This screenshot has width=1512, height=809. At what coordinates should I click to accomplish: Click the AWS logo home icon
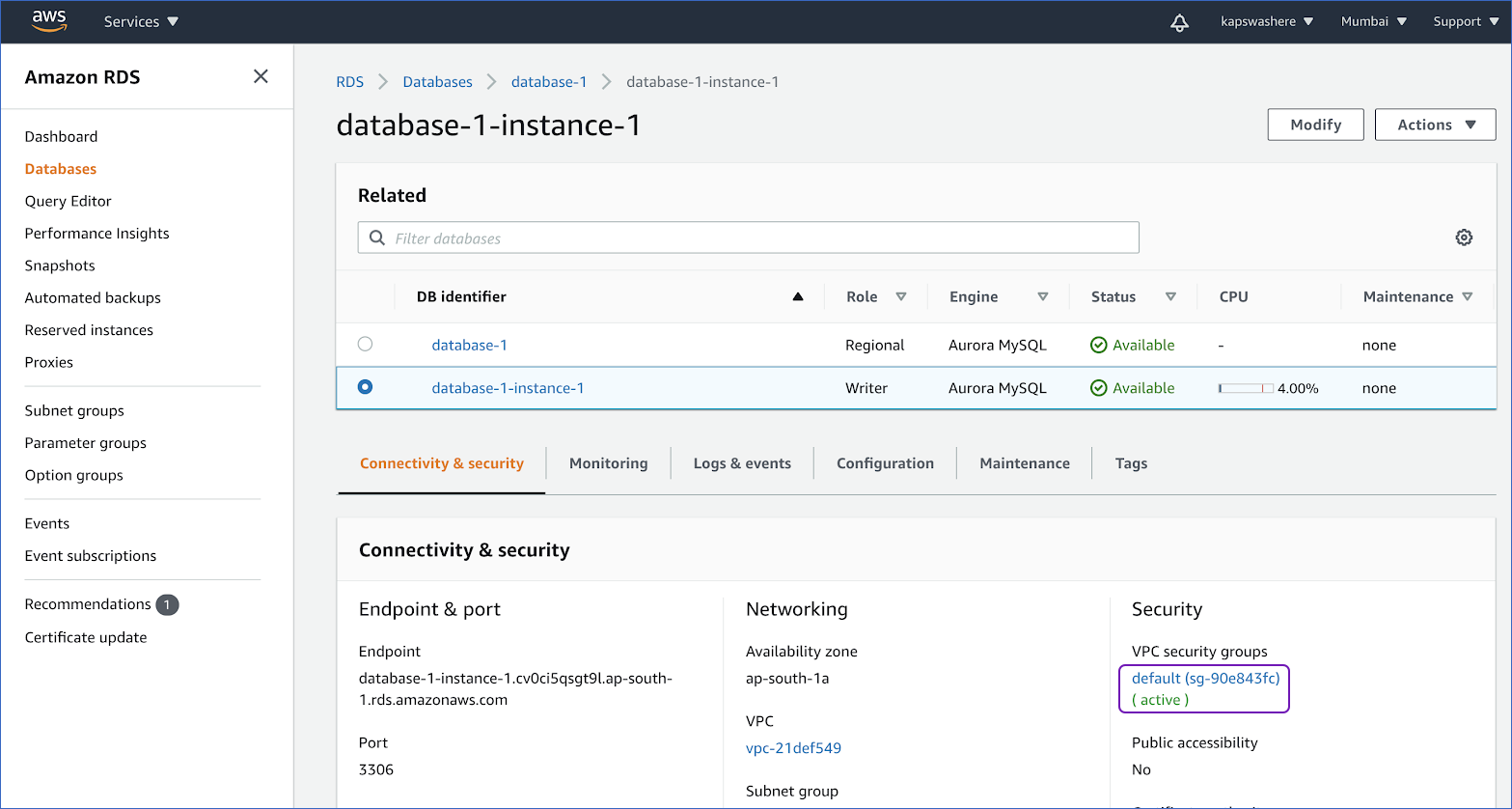tap(49, 21)
